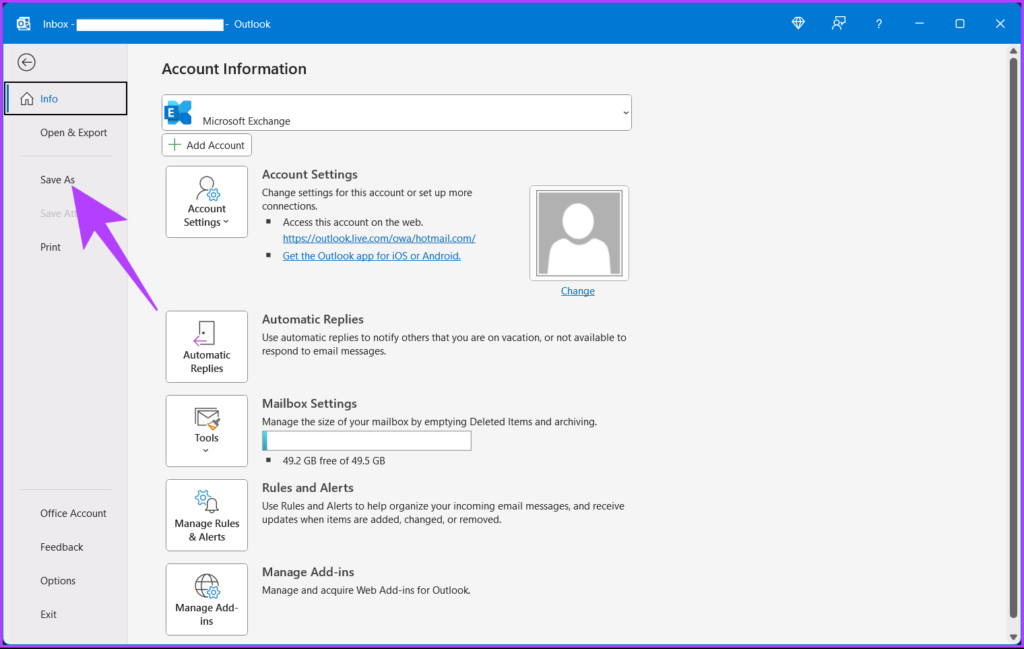
Task: Click the Add Account button
Action: click(206, 145)
